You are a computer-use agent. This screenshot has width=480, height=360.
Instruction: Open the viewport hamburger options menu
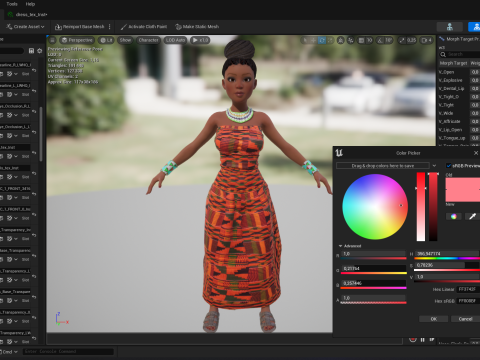[52, 40]
